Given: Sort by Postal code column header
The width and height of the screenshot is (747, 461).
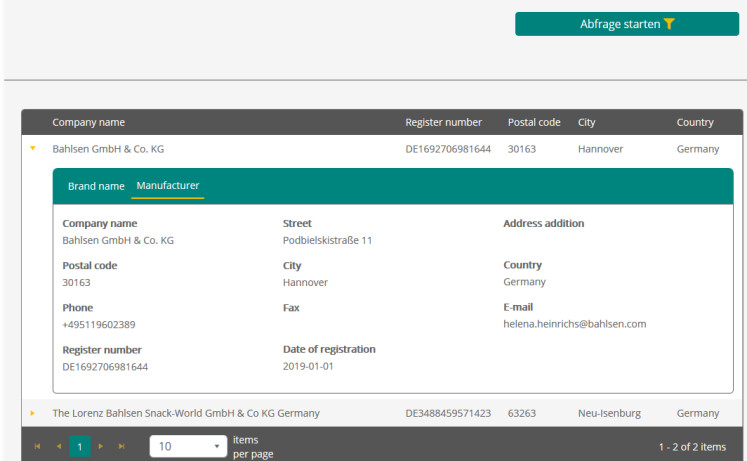Looking at the screenshot, I should pyautogui.click(x=534, y=122).
